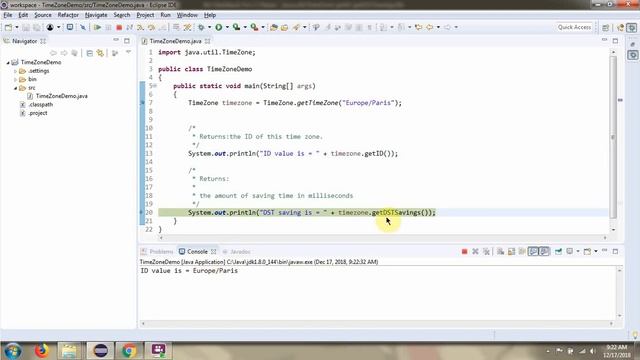Open File Explorer from the taskbar

click(69, 350)
